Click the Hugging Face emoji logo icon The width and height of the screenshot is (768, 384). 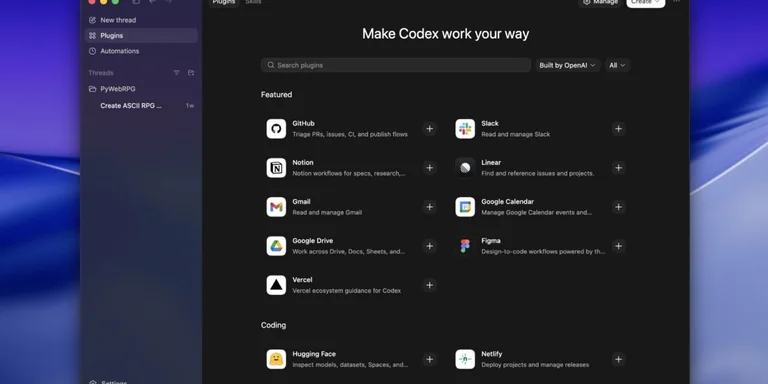click(276, 360)
